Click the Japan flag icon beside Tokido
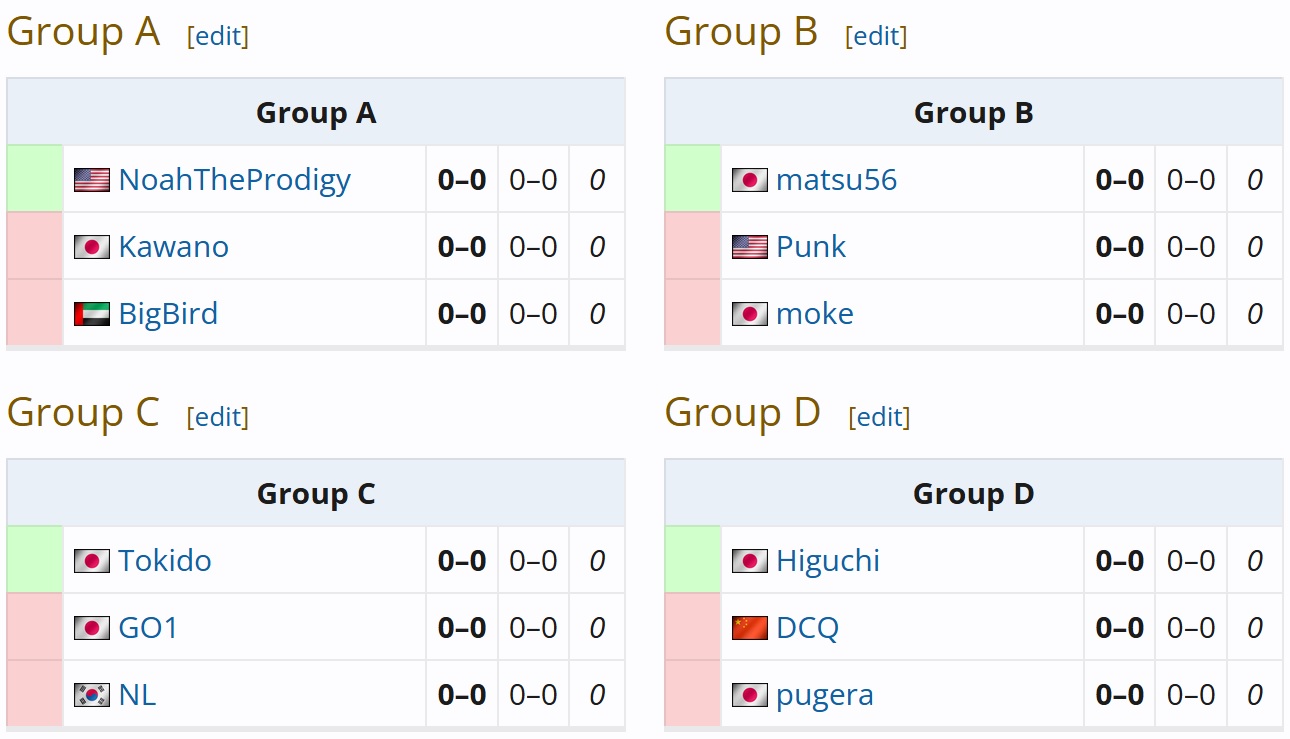Viewport: 1290px width, 739px height. pos(92,561)
